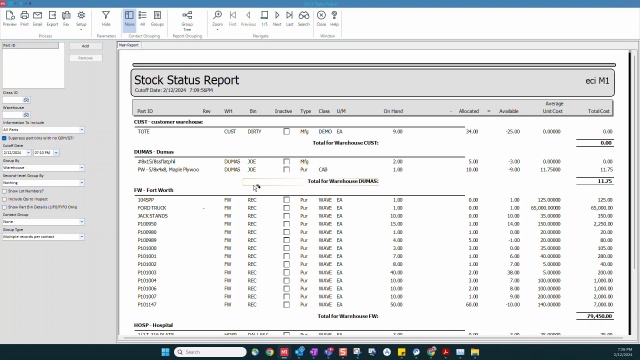Open the Warehouse lookup binoculars
640x360 pixels.
[26, 115]
